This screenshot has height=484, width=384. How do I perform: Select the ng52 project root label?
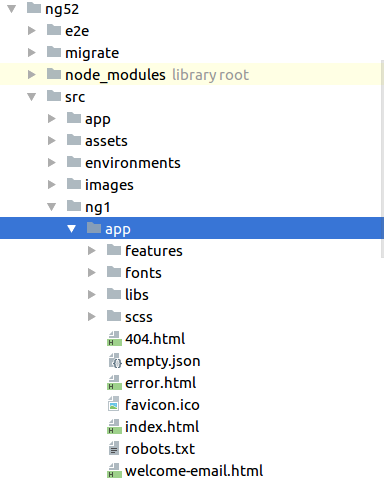pyautogui.click(x=62, y=9)
